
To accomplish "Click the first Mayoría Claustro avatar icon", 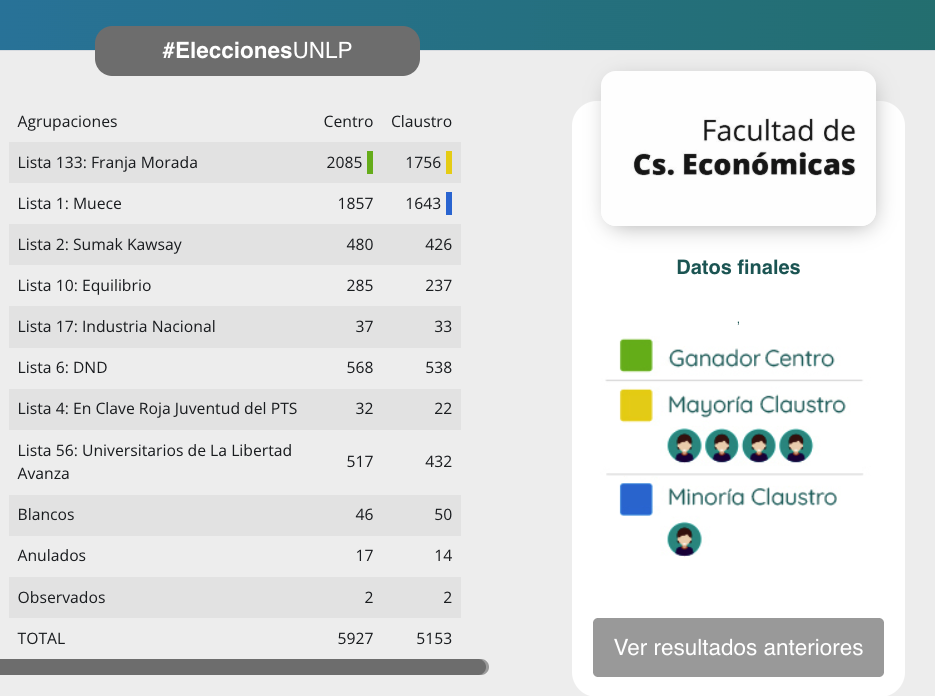I will 684,446.
